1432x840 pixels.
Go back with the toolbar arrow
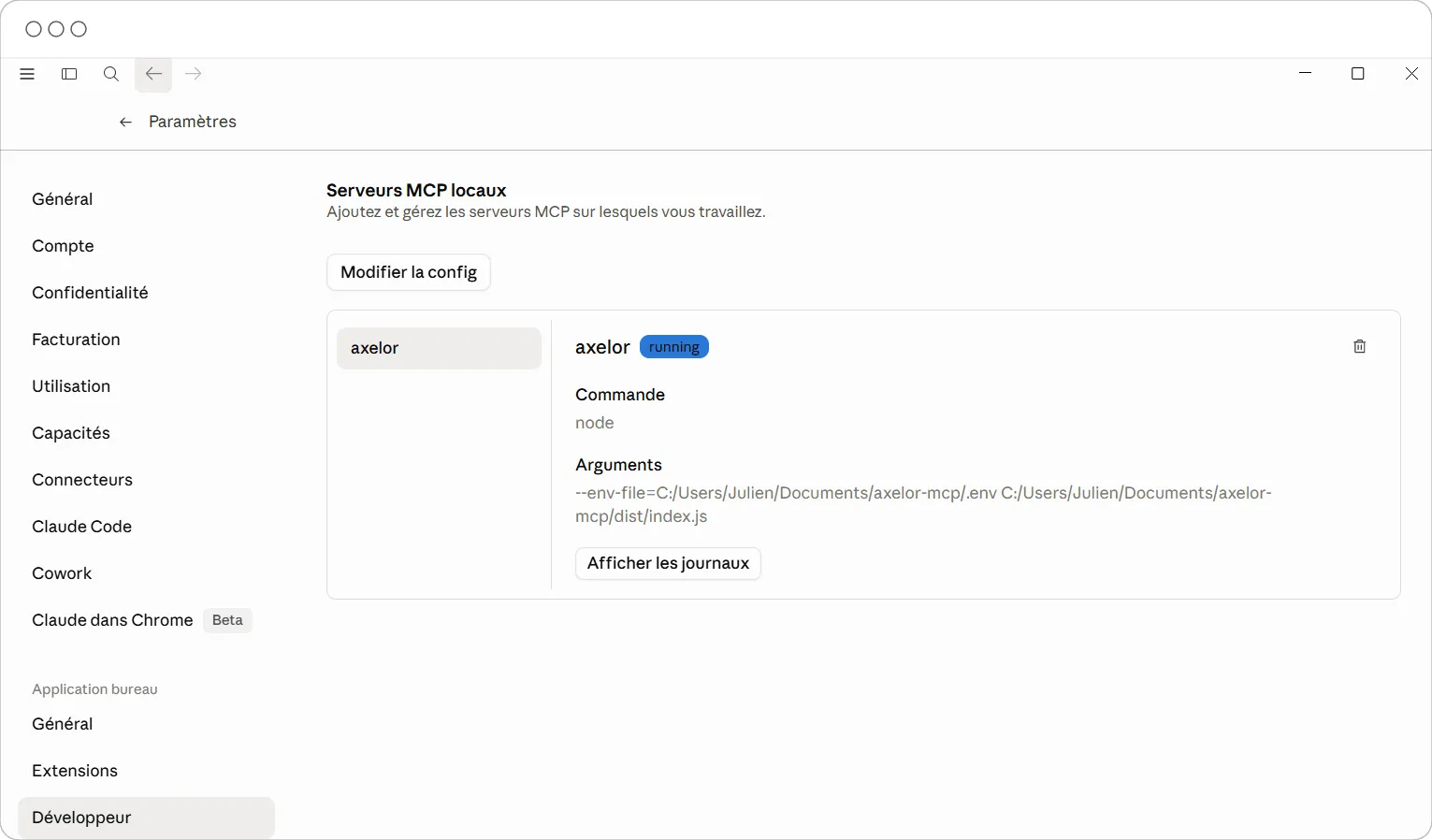click(x=153, y=74)
